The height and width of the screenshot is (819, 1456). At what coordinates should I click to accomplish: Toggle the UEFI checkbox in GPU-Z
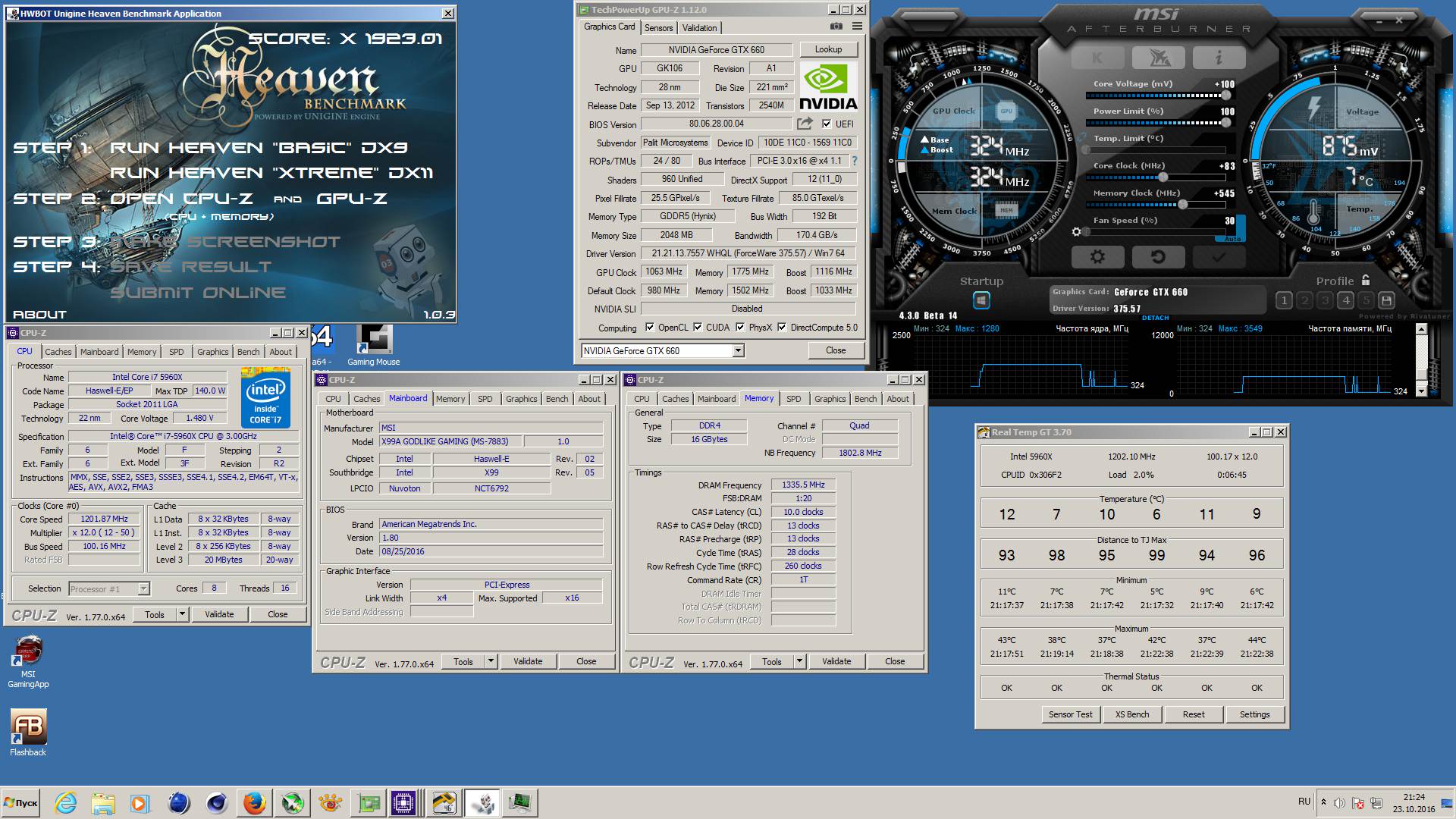827,124
